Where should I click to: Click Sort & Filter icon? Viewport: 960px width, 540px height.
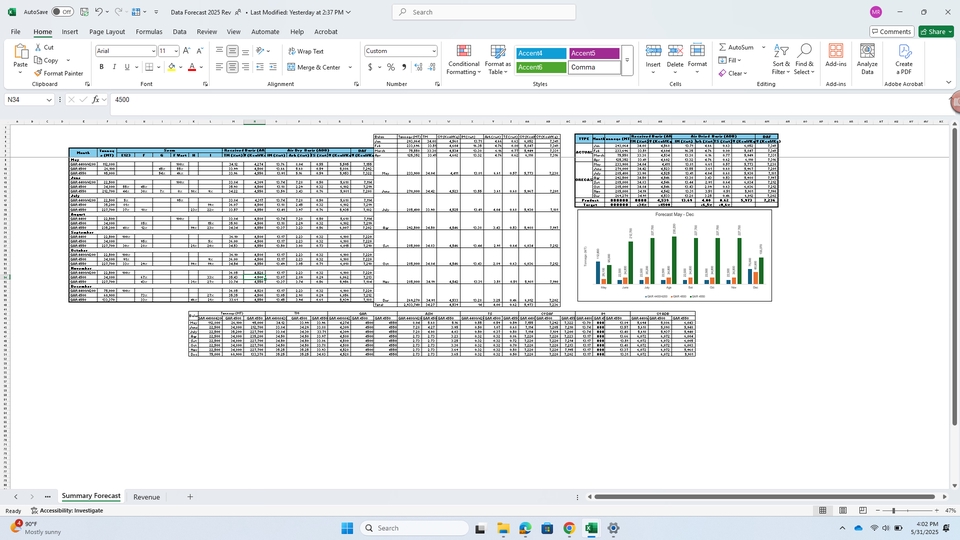tap(781, 51)
